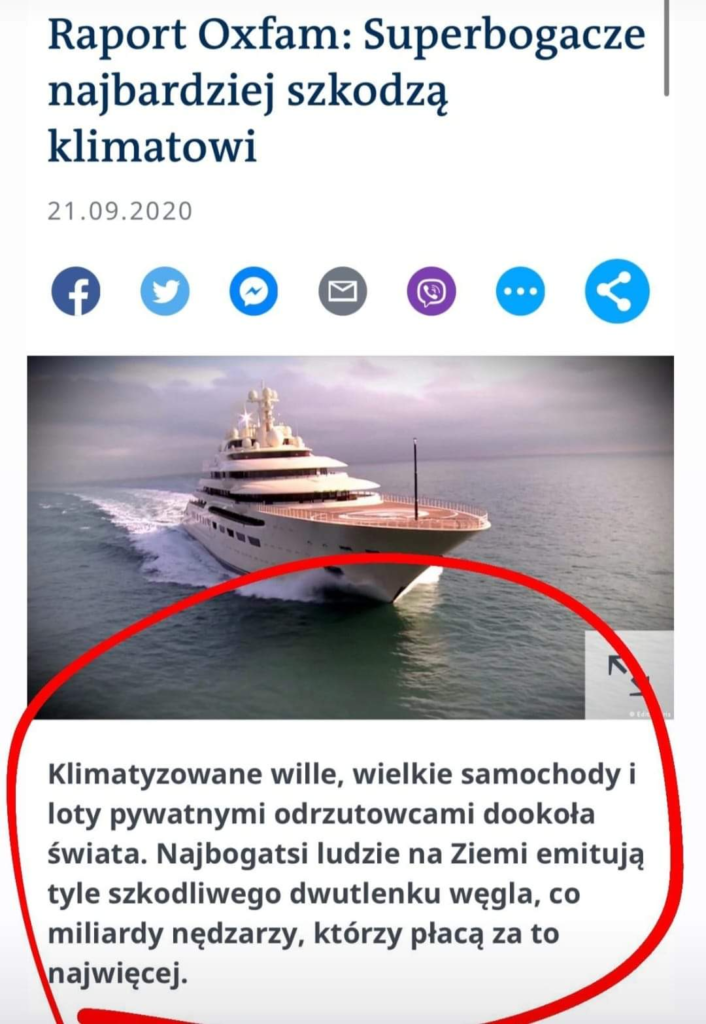The width and height of the screenshot is (706, 1024).
Task: Select the publication date 21.09.2020
Action: pyautogui.click(x=120, y=212)
